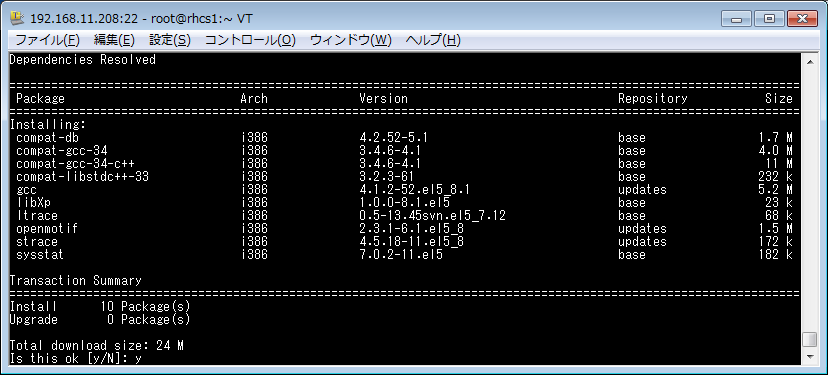828x375 pixels.
Task: Click the openmotif package name
Action: click(47, 229)
